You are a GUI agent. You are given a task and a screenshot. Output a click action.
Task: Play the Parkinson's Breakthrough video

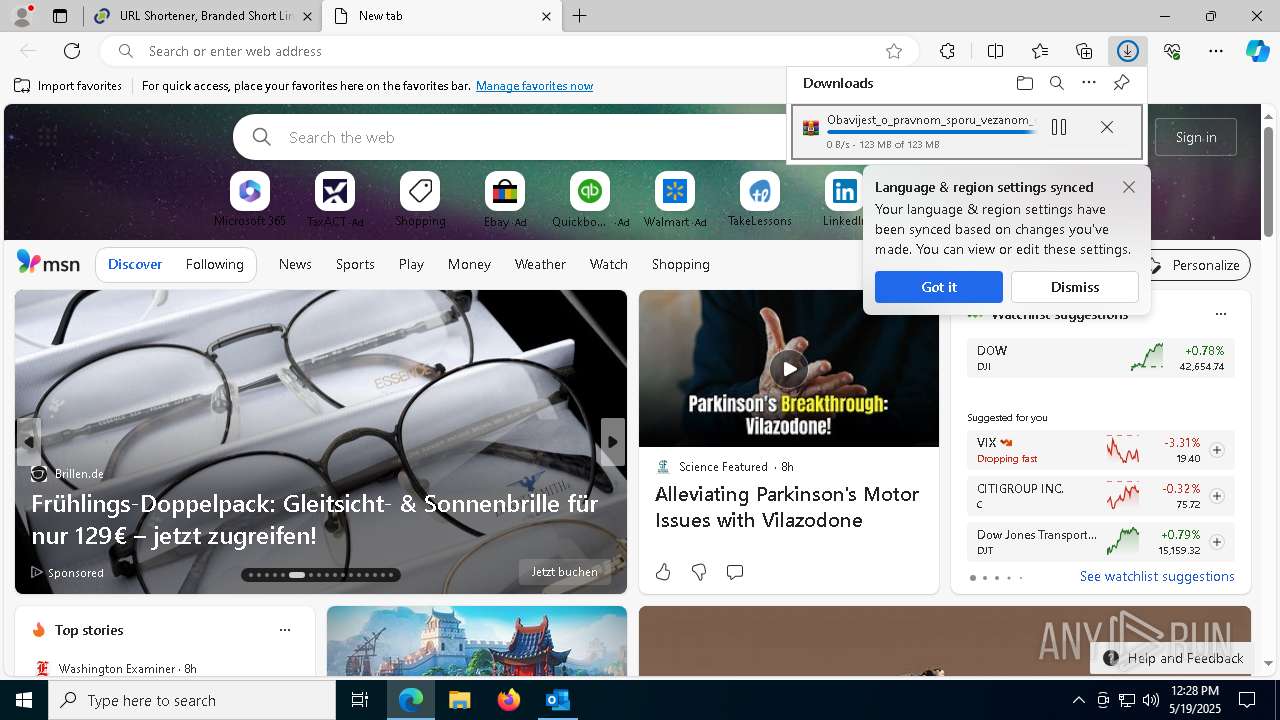[789, 369]
